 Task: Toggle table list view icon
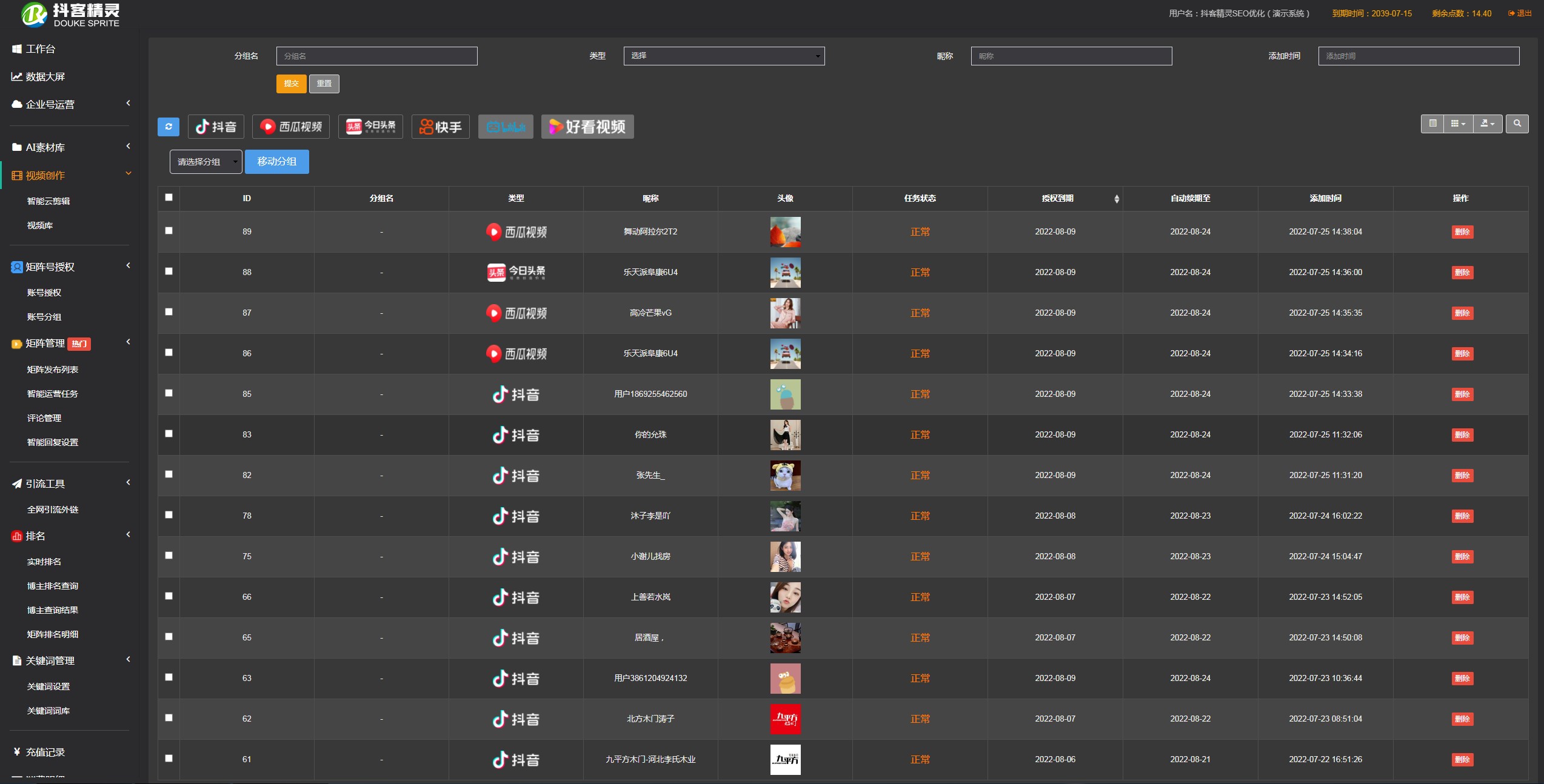pos(1432,124)
